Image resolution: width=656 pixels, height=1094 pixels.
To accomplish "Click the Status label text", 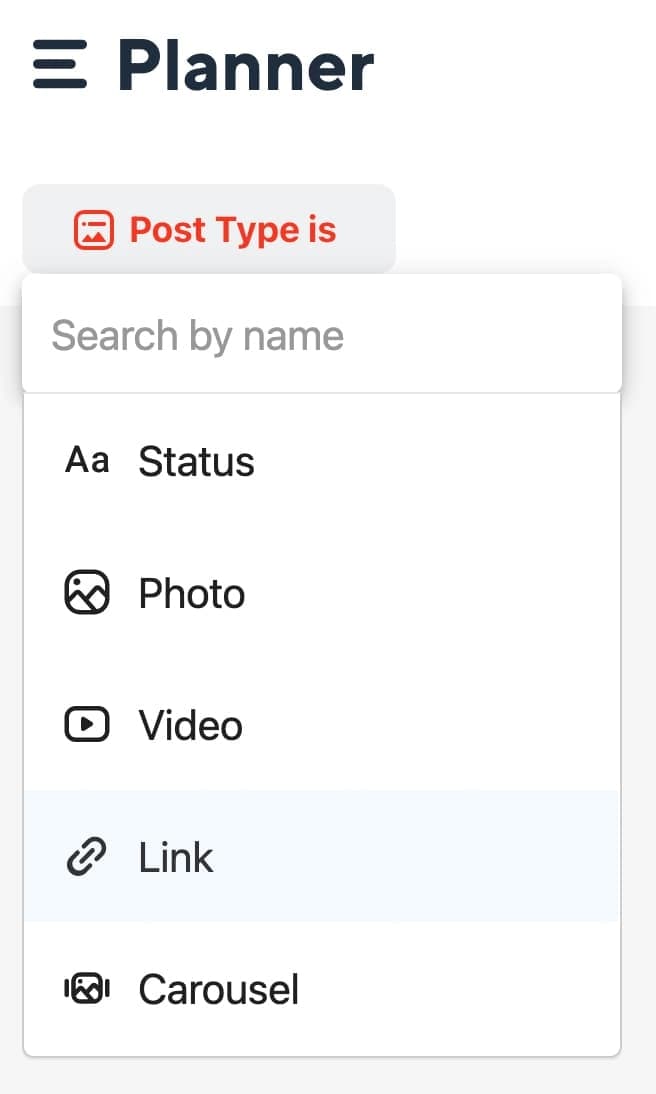I will pyautogui.click(x=196, y=461).
